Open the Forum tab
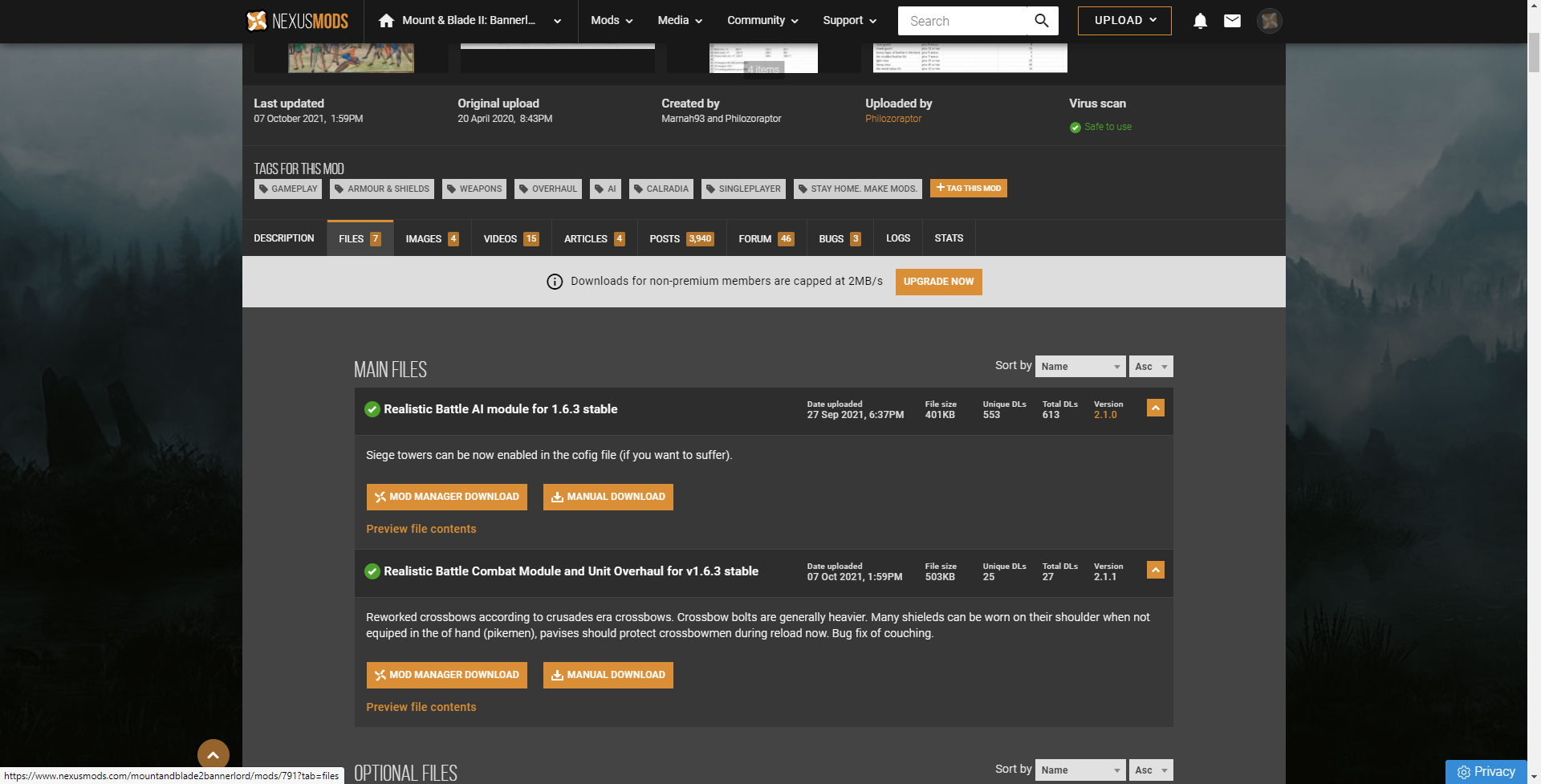 (766, 238)
